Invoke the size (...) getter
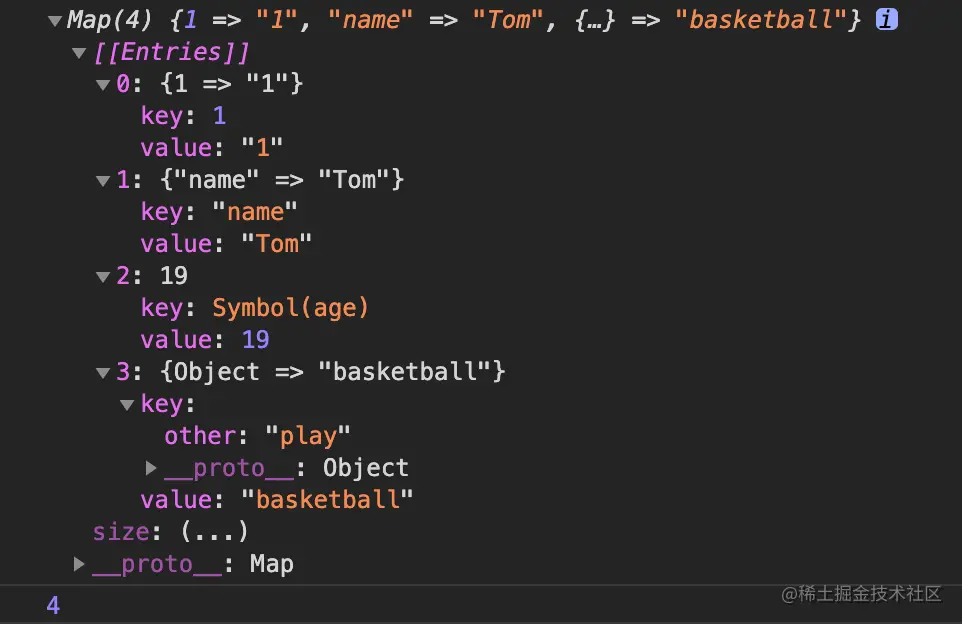 pos(214,531)
